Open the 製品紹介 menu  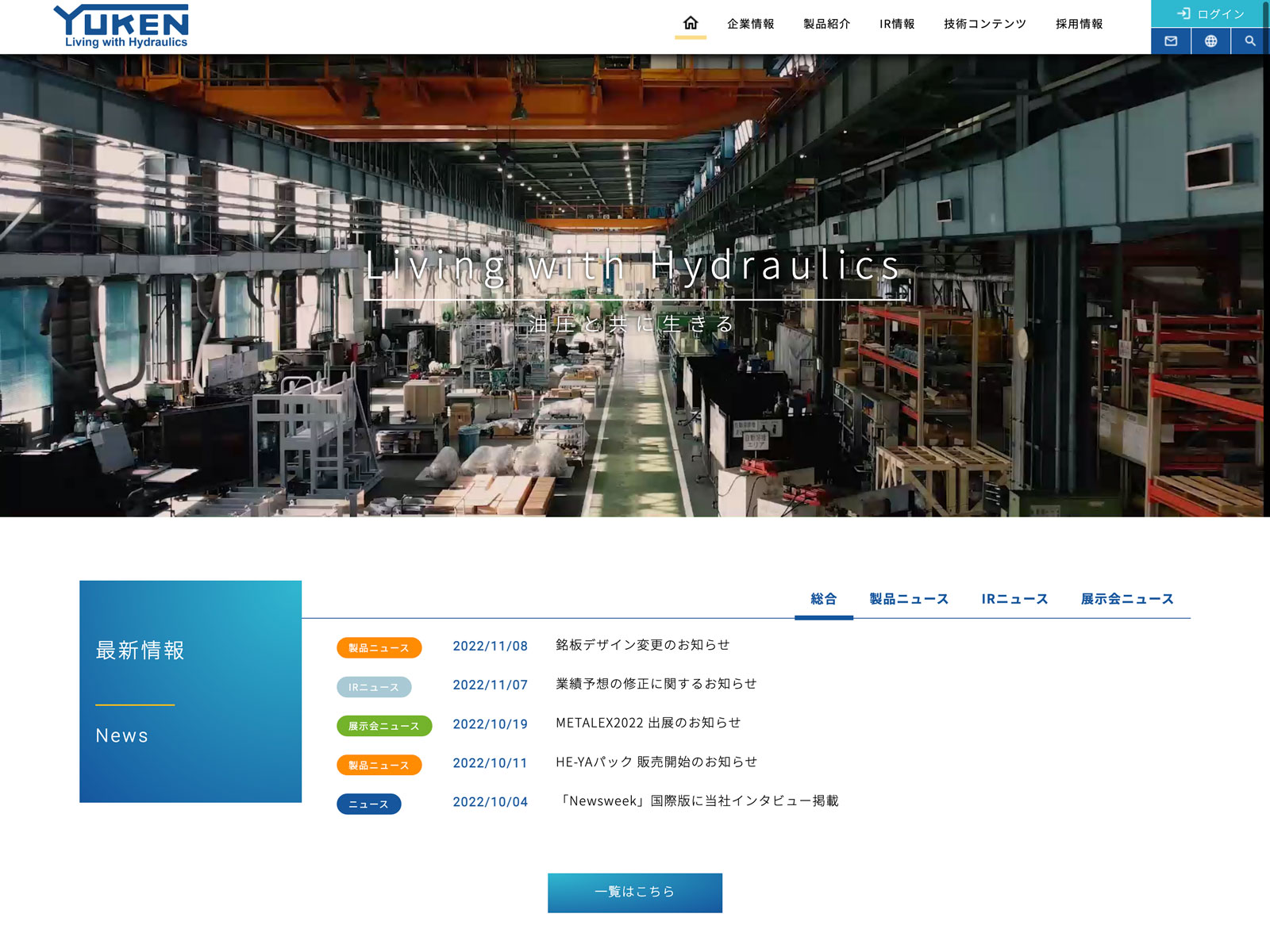pos(826,24)
